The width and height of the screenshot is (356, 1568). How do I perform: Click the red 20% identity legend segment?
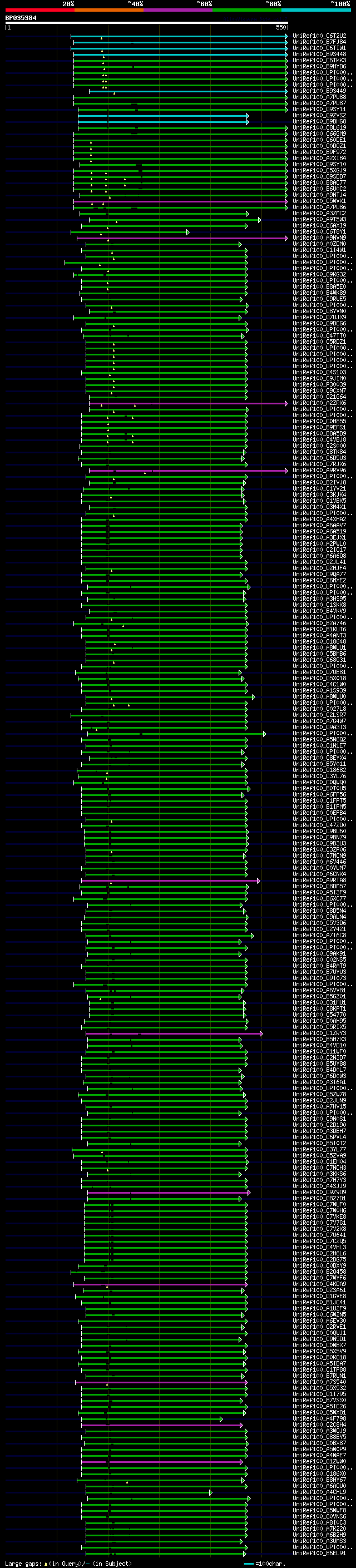coord(39,10)
